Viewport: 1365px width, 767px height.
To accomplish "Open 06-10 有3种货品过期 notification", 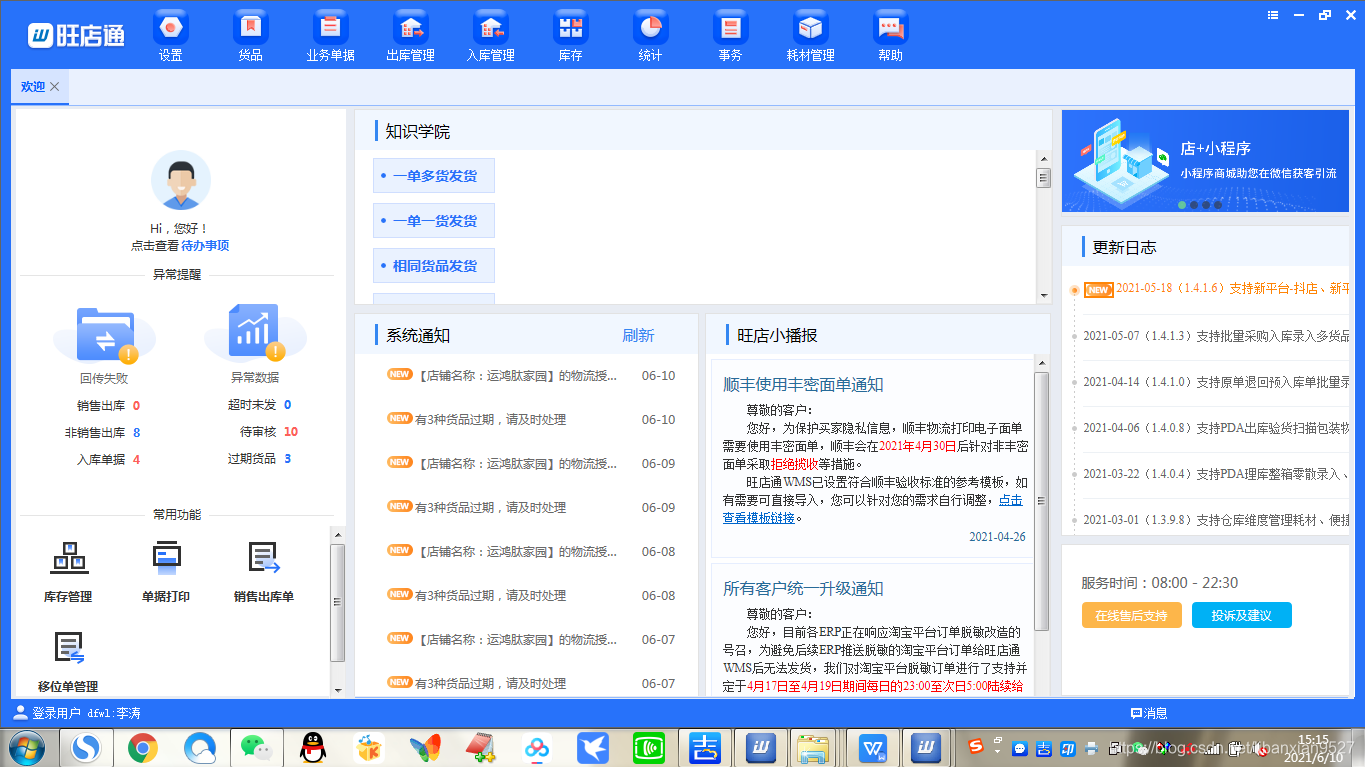I will point(532,419).
